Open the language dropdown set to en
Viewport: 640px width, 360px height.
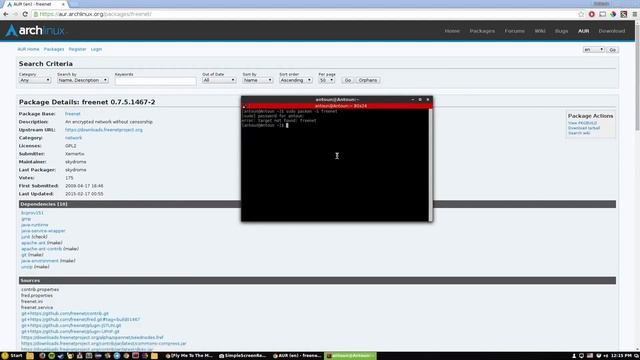click(593, 50)
